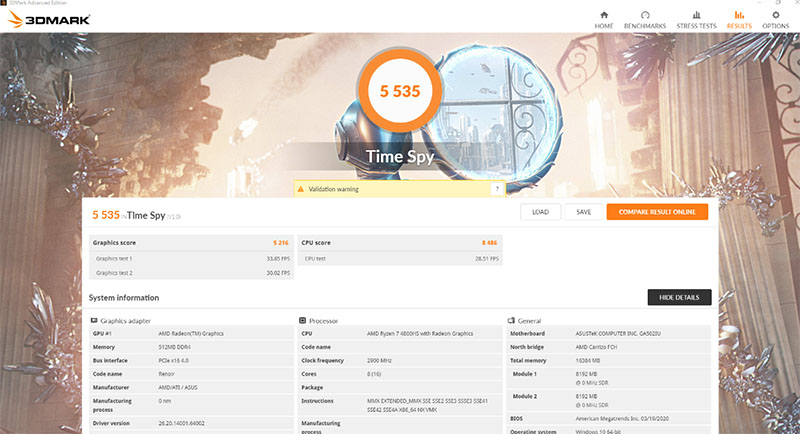Click the System information heading
The height and width of the screenshot is (434, 800).
[x=124, y=298]
